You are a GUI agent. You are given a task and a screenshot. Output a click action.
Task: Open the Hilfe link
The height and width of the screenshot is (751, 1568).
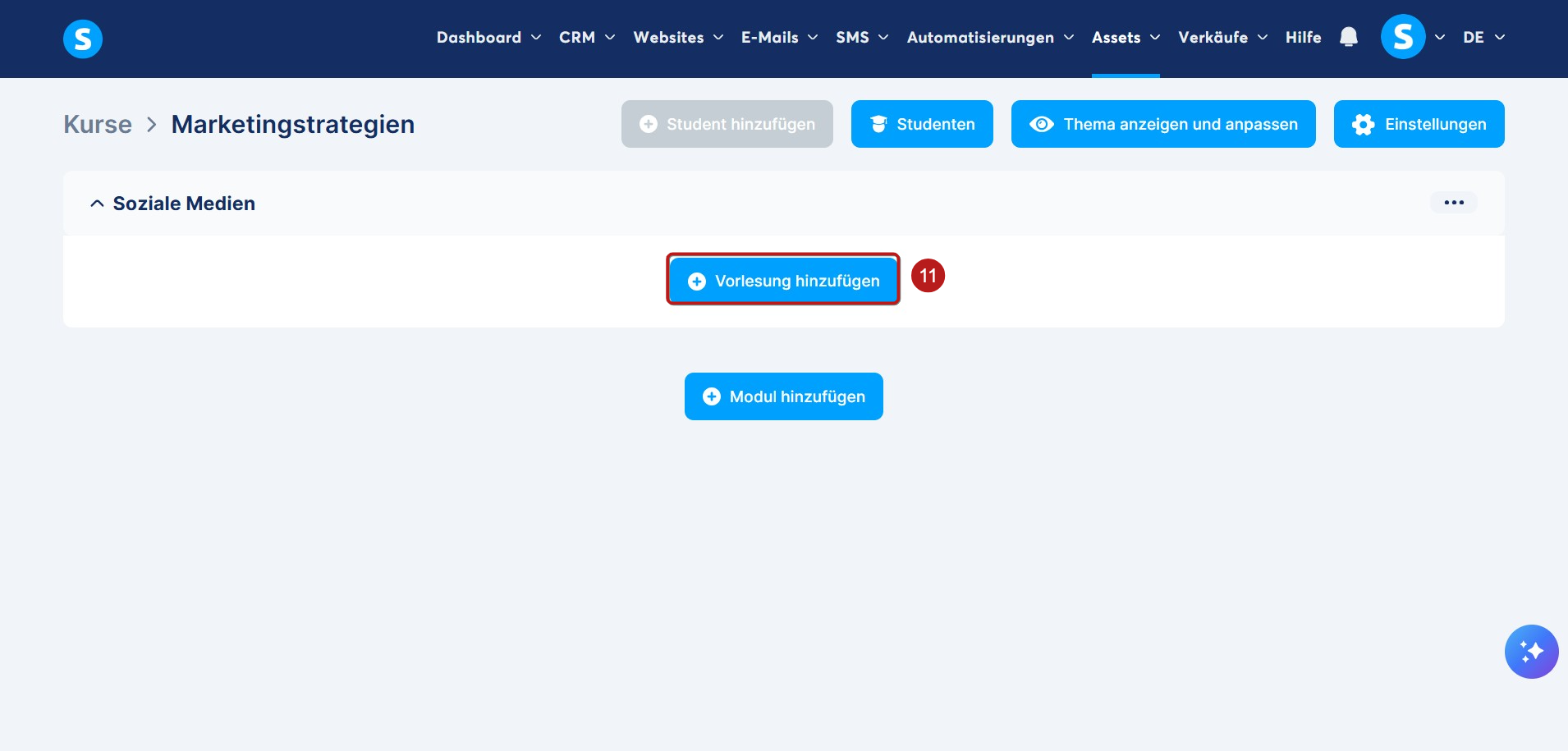coord(1303,38)
